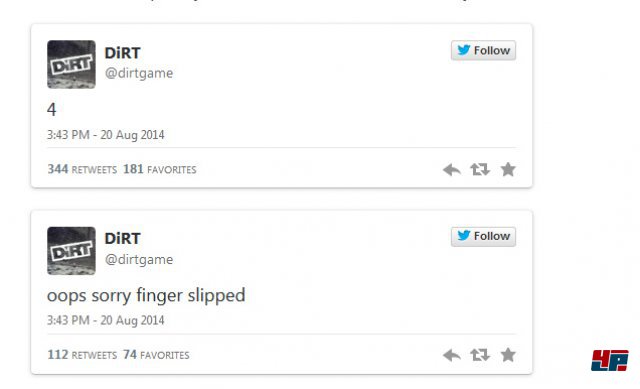Open @dirtgame handle in second tweet
The image size is (640, 389).
coord(139,259)
